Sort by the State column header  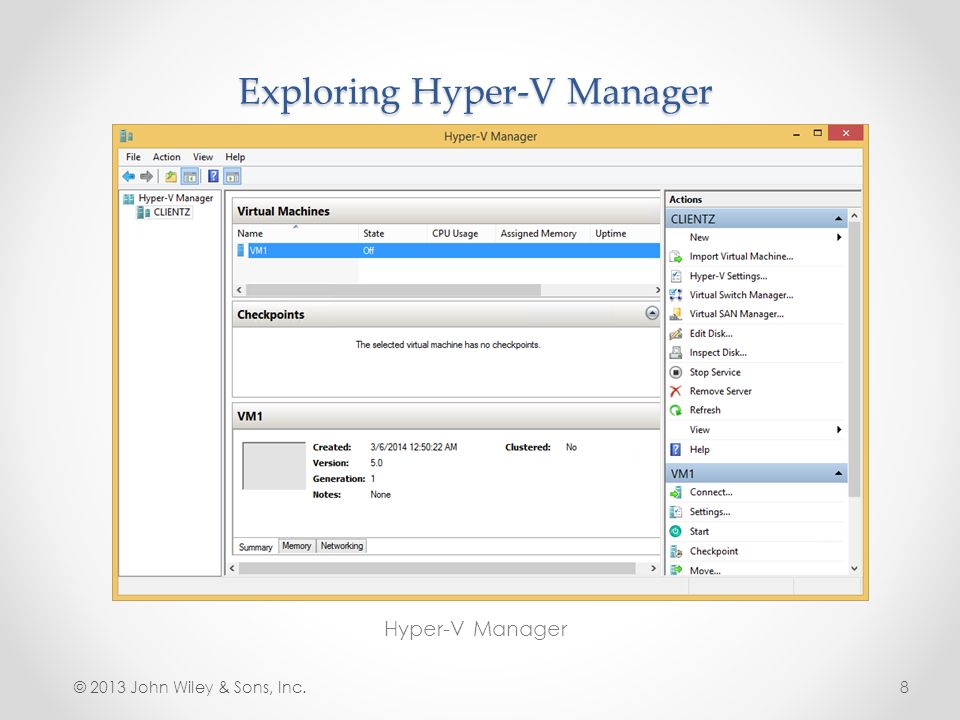[393, 233]
